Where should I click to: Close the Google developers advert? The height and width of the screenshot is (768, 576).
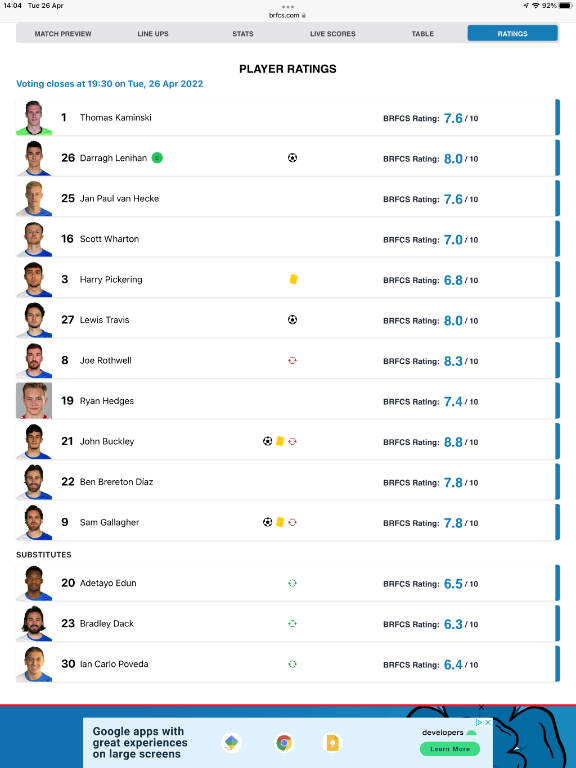coord(488,722)
